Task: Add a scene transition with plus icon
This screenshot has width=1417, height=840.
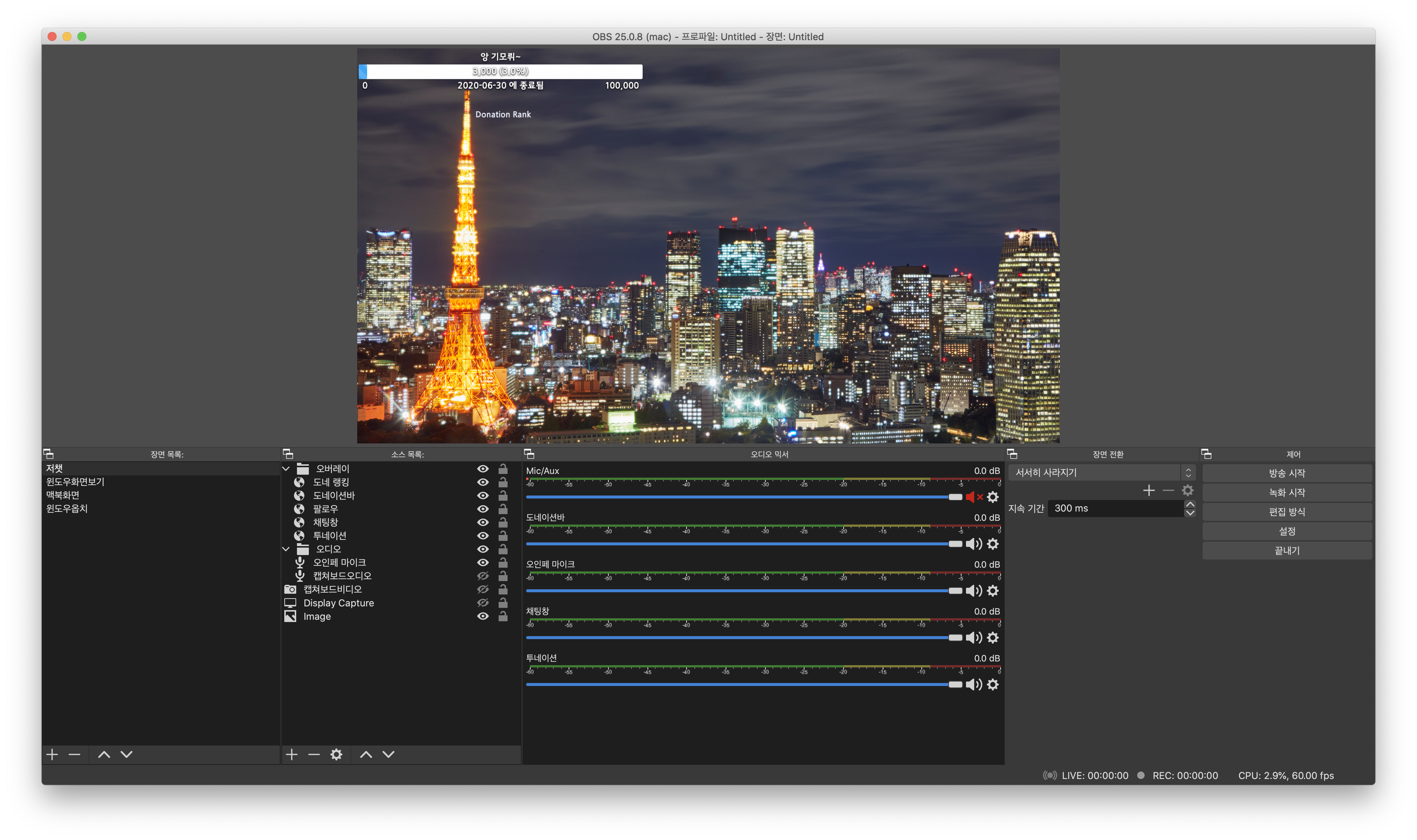Action: 1148,490
